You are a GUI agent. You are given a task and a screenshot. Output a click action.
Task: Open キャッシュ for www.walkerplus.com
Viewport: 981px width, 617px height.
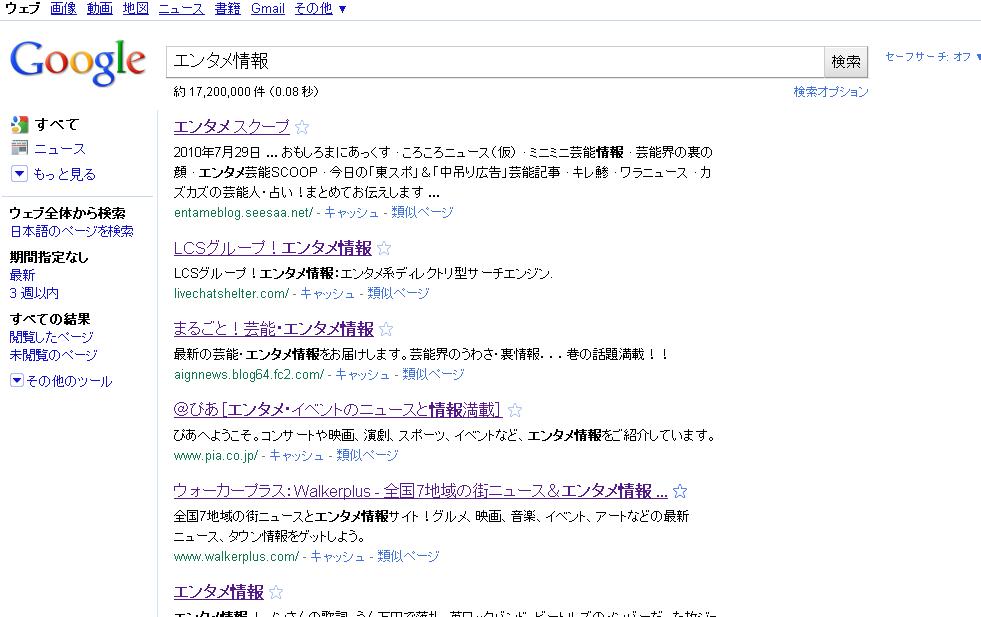(337, 556)
